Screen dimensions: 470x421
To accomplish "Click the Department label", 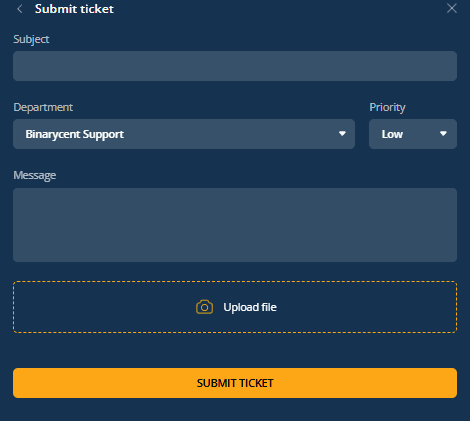I will [x=43, y=108].
